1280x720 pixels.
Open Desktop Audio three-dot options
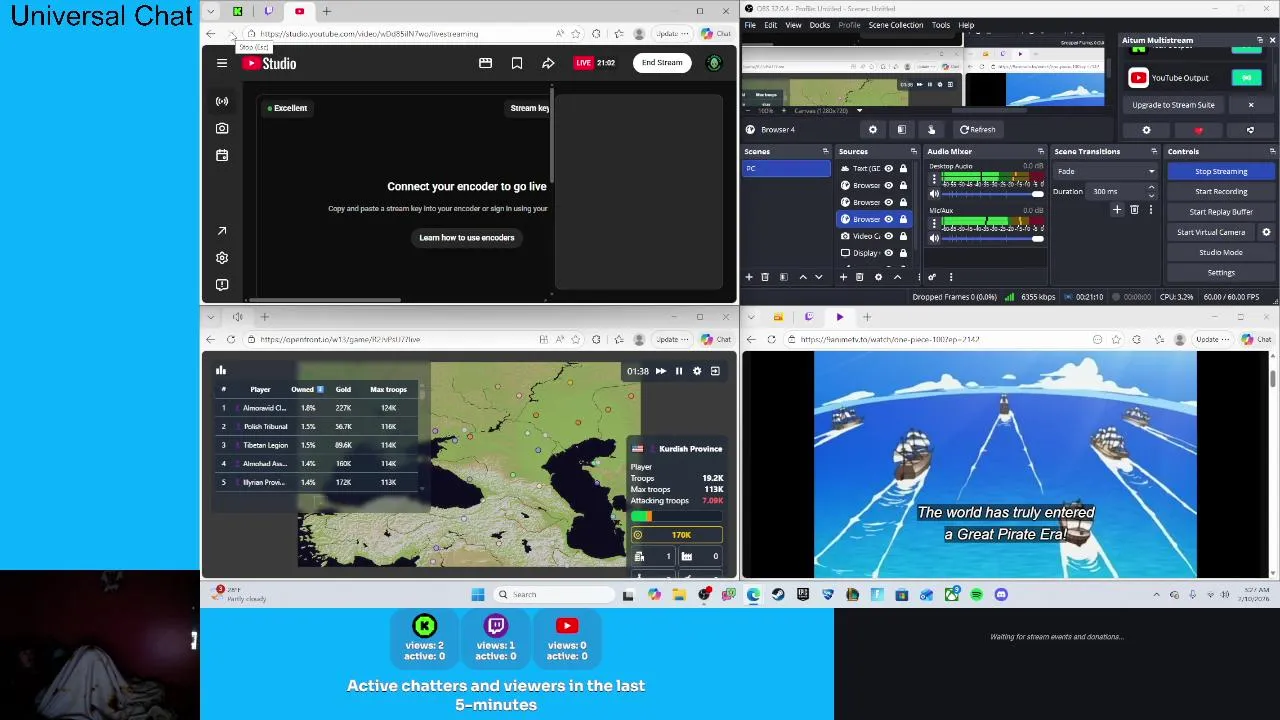click(934, 180)
